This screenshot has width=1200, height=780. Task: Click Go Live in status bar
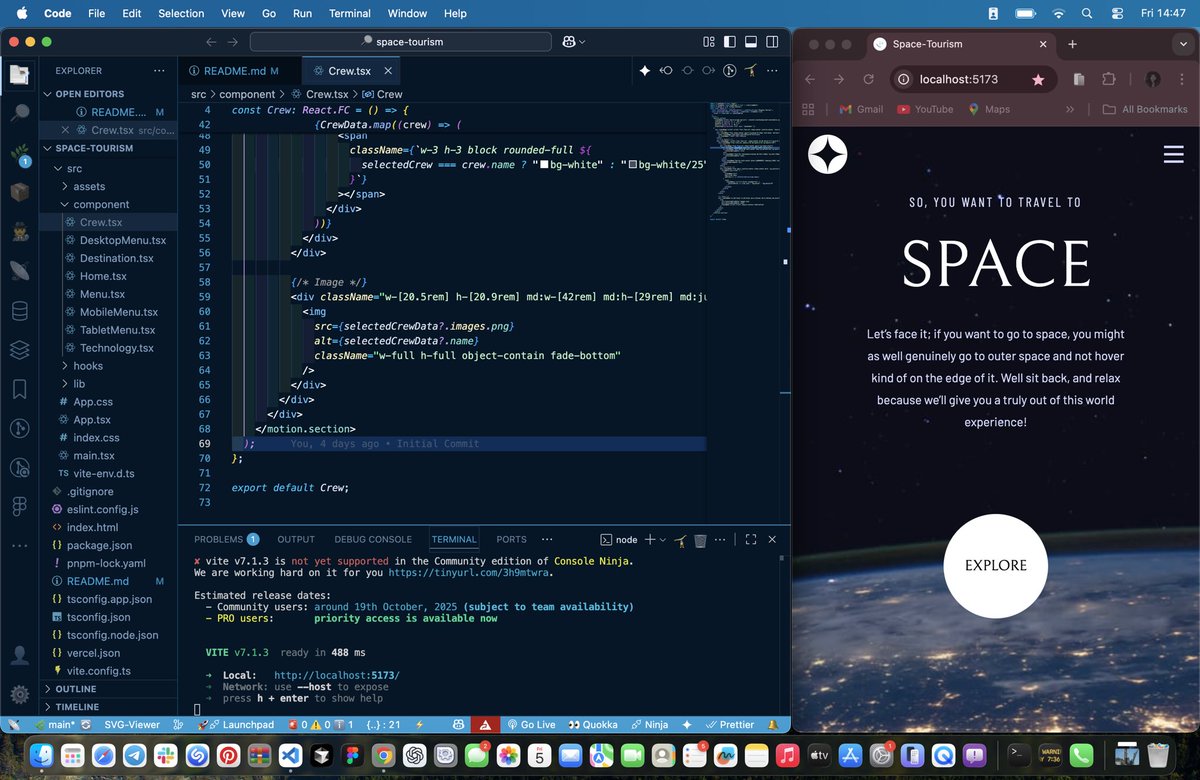tap(530, 725)
